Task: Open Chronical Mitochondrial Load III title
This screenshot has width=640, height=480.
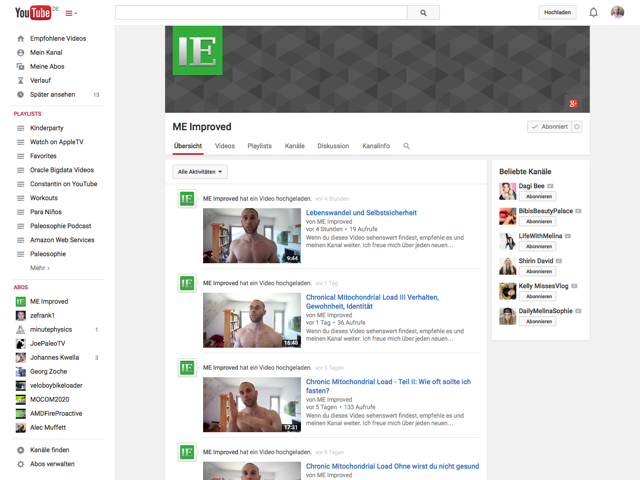Action: 372,302
